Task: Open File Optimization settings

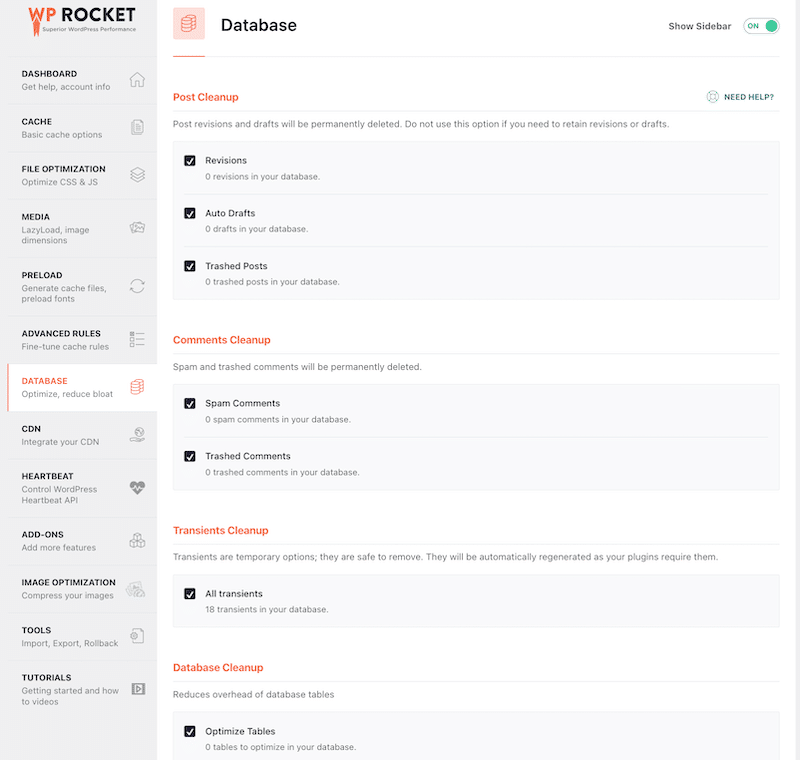Action: 82,175
